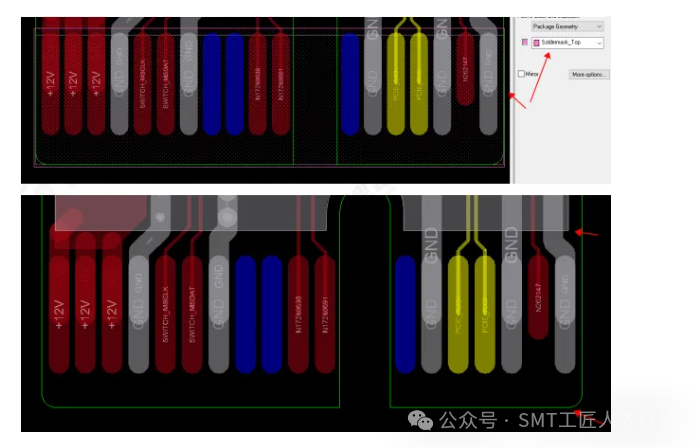Open the Package Geometry class dropdown
The height and width of the screenshot is (448, 699).
pos(568,24)
